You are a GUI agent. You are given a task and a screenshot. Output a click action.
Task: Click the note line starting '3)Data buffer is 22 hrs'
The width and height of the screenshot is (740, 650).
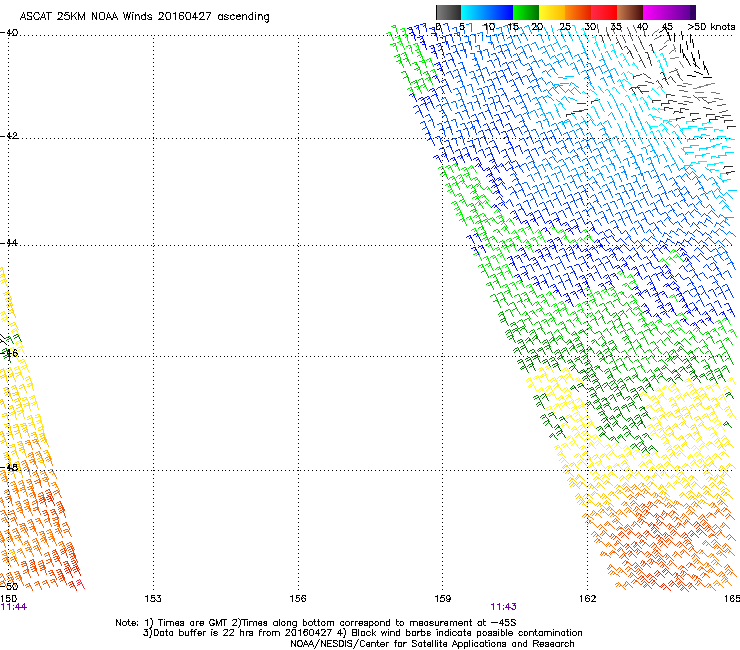362,633
